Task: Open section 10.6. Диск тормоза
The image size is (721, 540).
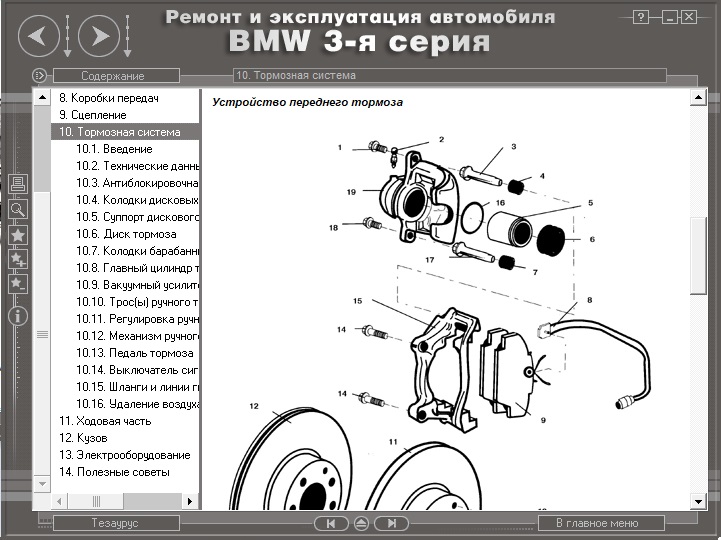Action: (126, 234)
